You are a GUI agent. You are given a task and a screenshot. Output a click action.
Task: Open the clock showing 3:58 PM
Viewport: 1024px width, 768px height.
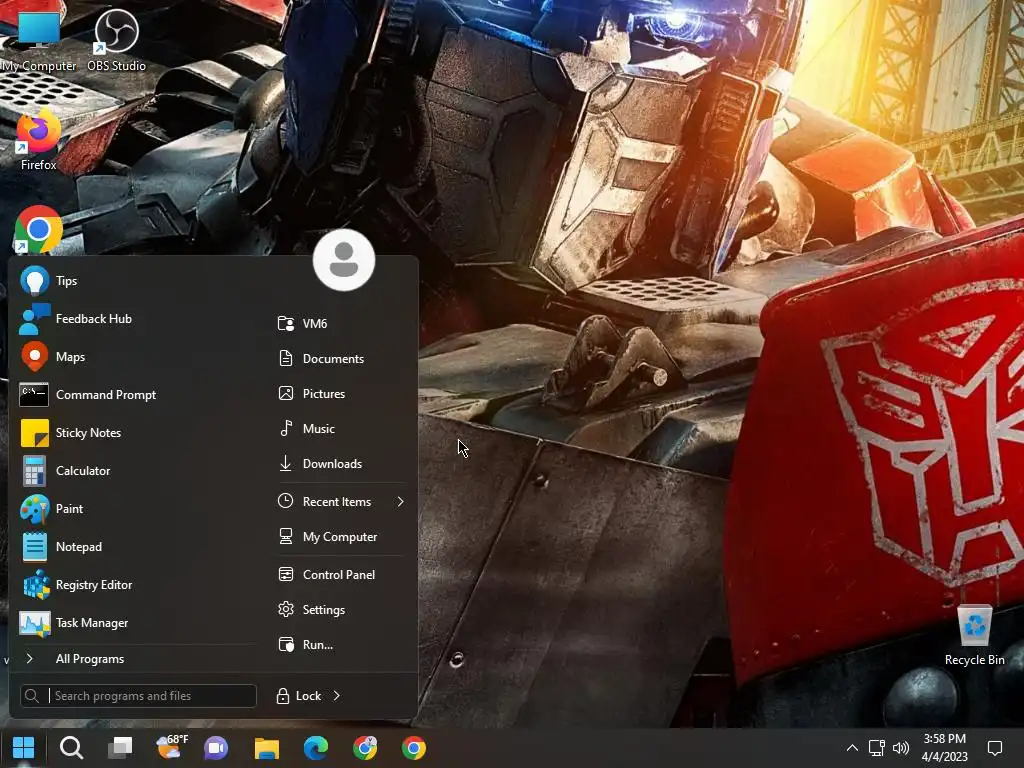click(944, 748)
